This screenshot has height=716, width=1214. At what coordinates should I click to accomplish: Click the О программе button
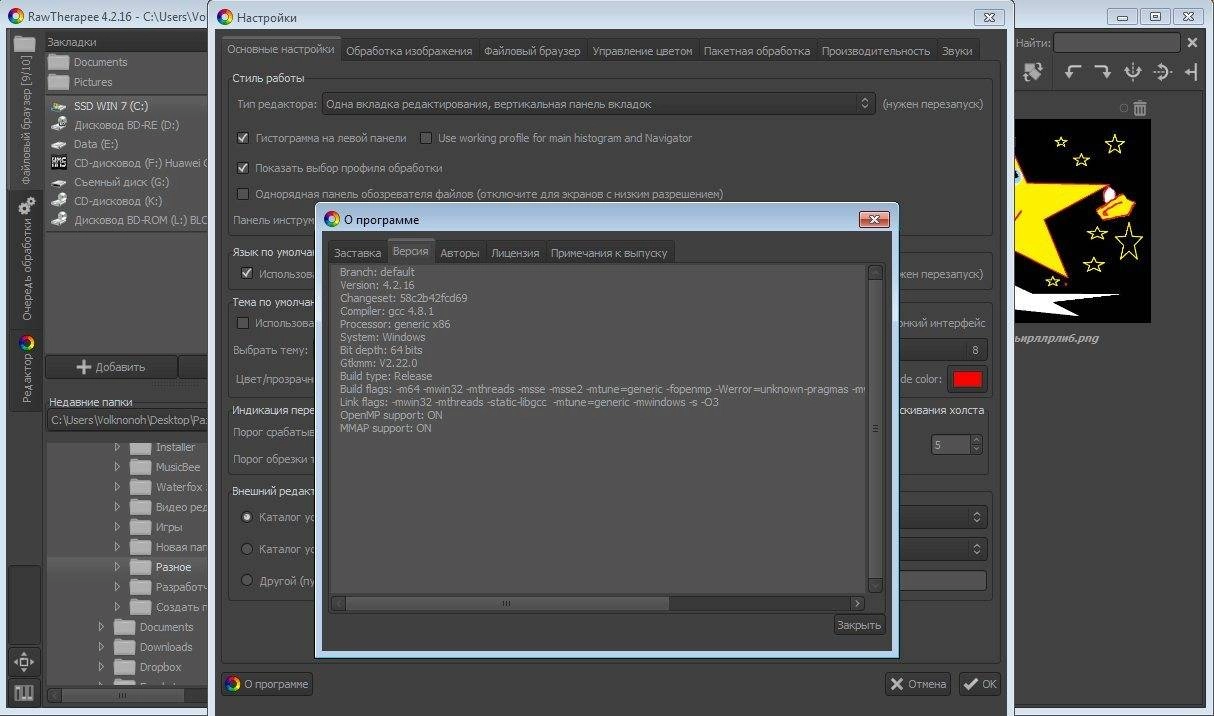267,684
